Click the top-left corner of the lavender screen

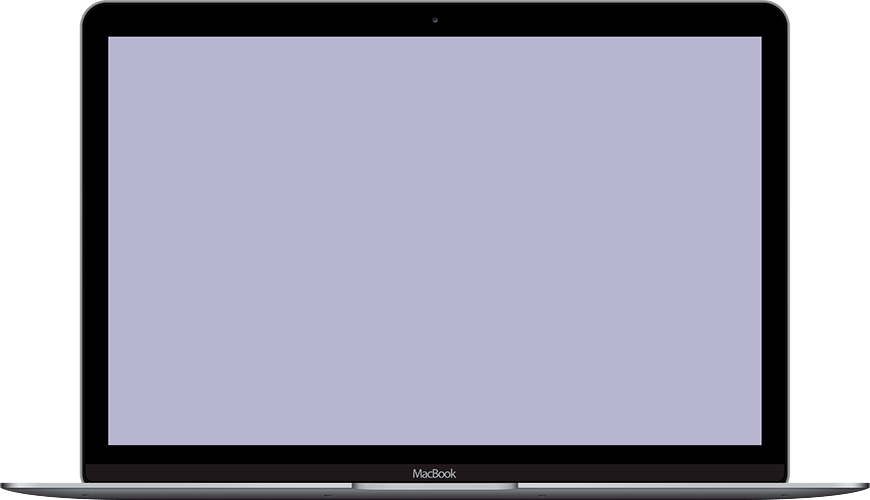[110, 39]
